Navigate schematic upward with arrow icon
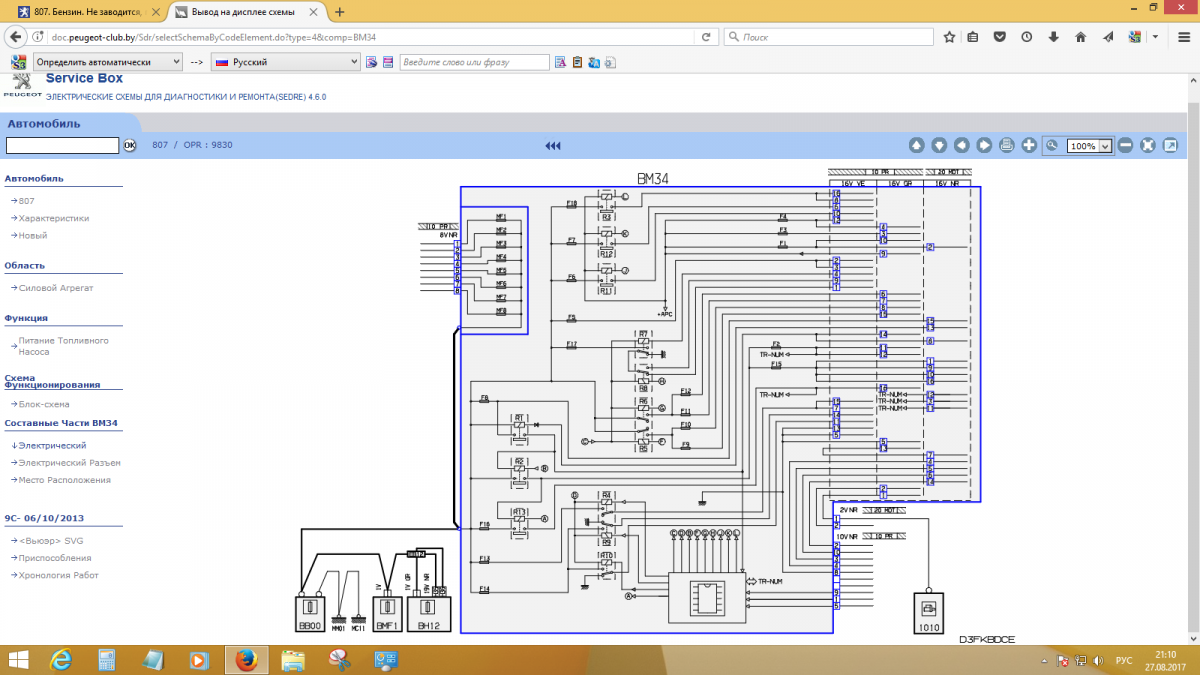Image resolution: width=1200 pixels, height=675 pixels. pos(916,145)
